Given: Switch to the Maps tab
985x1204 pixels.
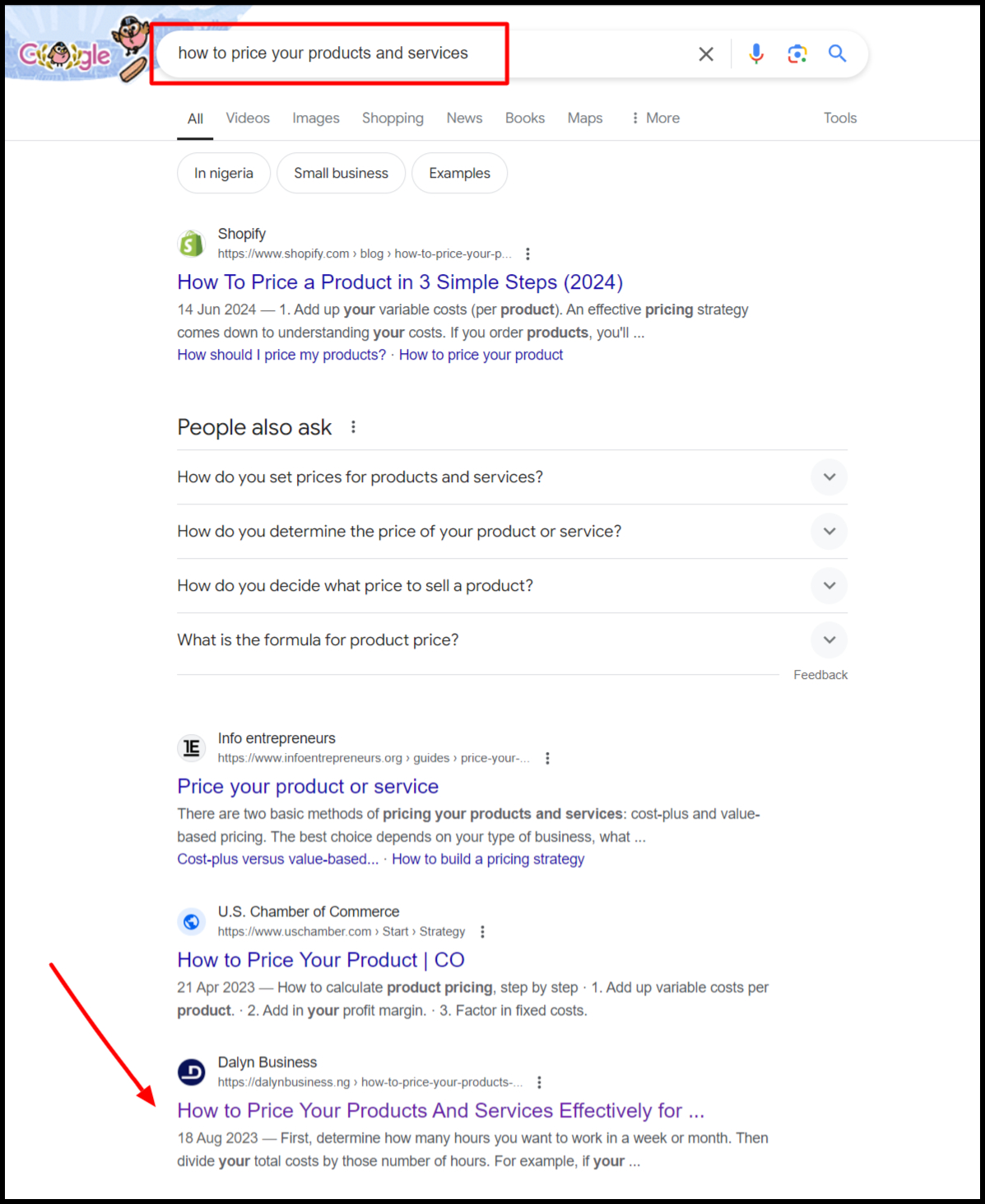Looking at the screenshot, I should (585, 118).
